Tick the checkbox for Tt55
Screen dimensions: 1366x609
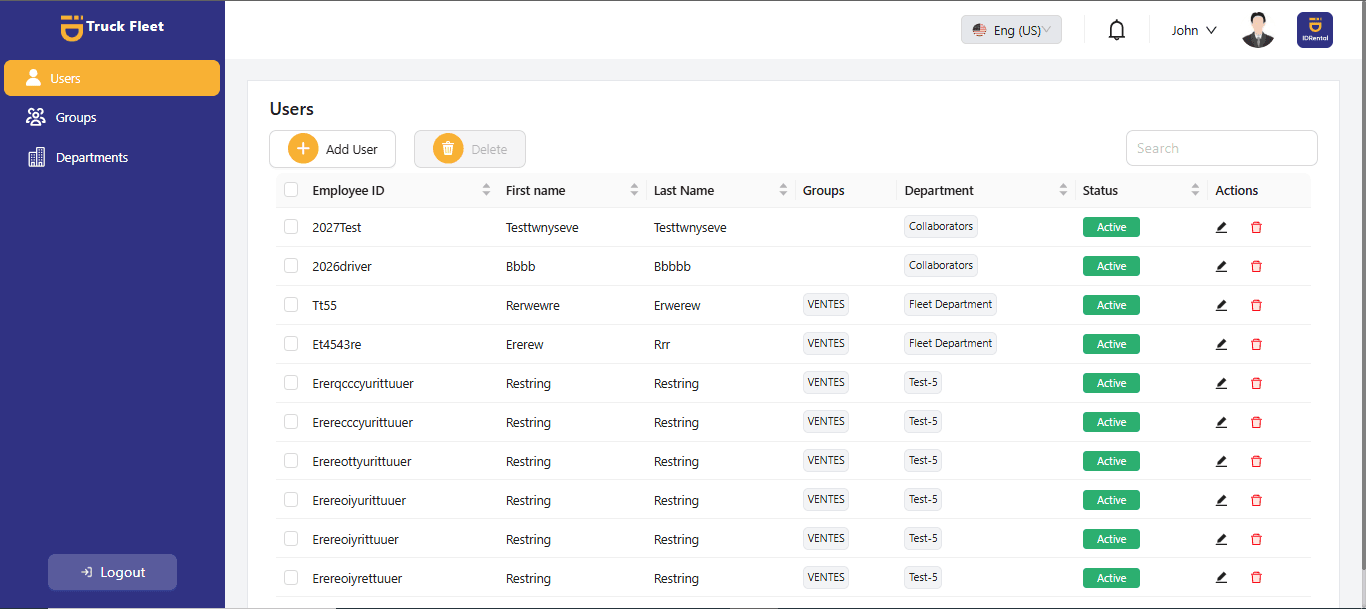291,305
